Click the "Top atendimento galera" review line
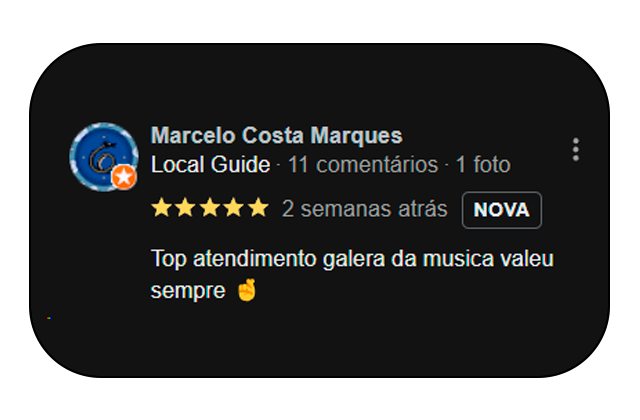This screenshot has height=420, width=640. coord(352,259)
